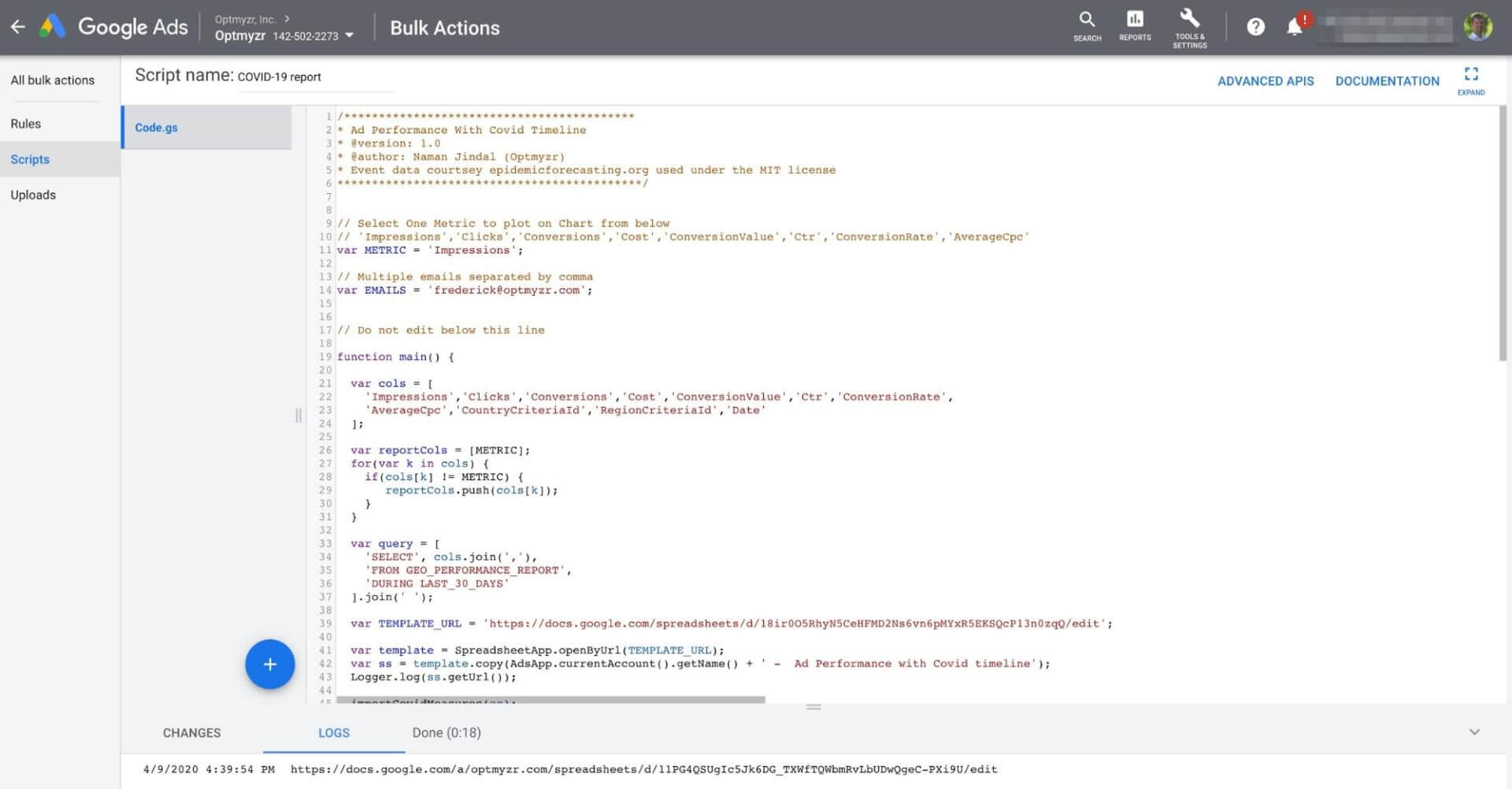Switch to the Changes tab
The image size is (1512, 789).
pyautogui.click(x=191, y=732)
